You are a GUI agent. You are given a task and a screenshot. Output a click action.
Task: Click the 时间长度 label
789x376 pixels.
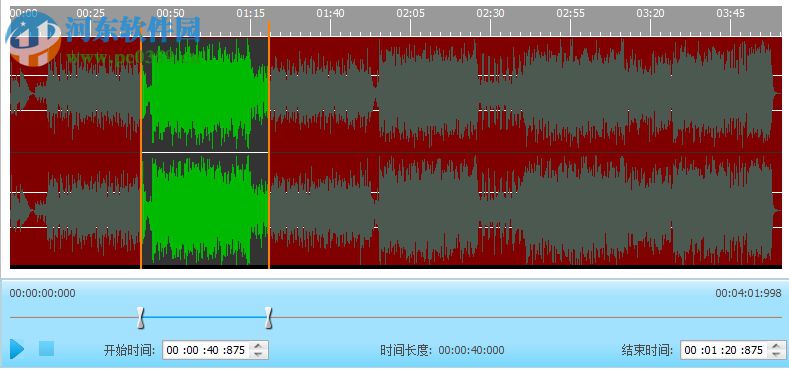pos(406,350)
